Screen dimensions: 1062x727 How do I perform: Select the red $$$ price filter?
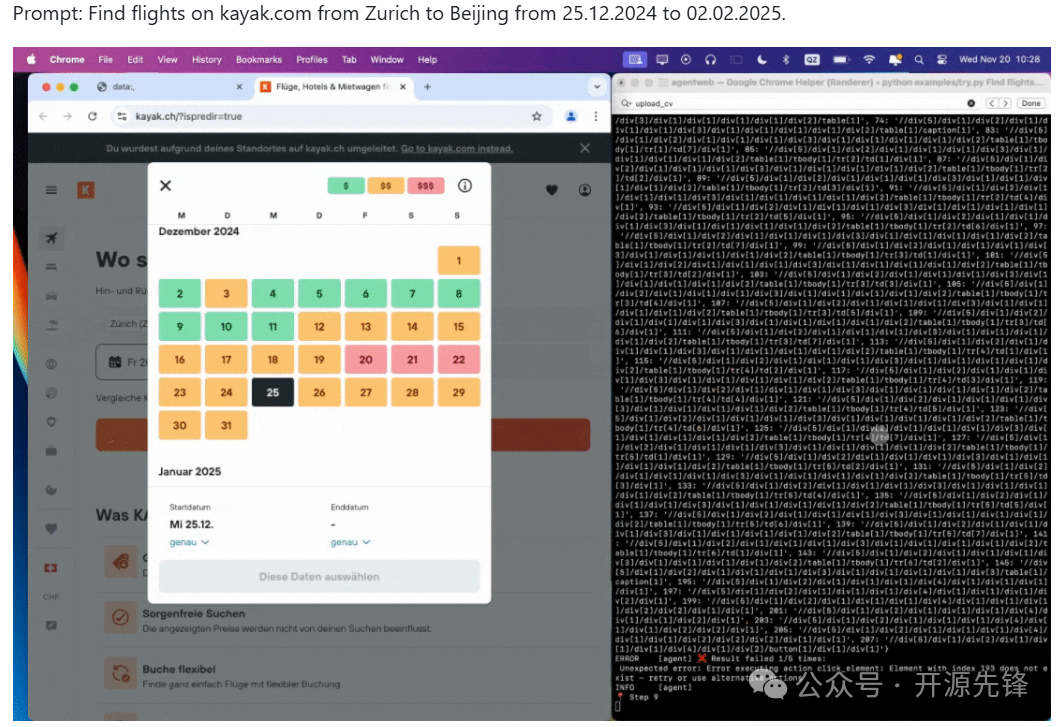[427, 186]
